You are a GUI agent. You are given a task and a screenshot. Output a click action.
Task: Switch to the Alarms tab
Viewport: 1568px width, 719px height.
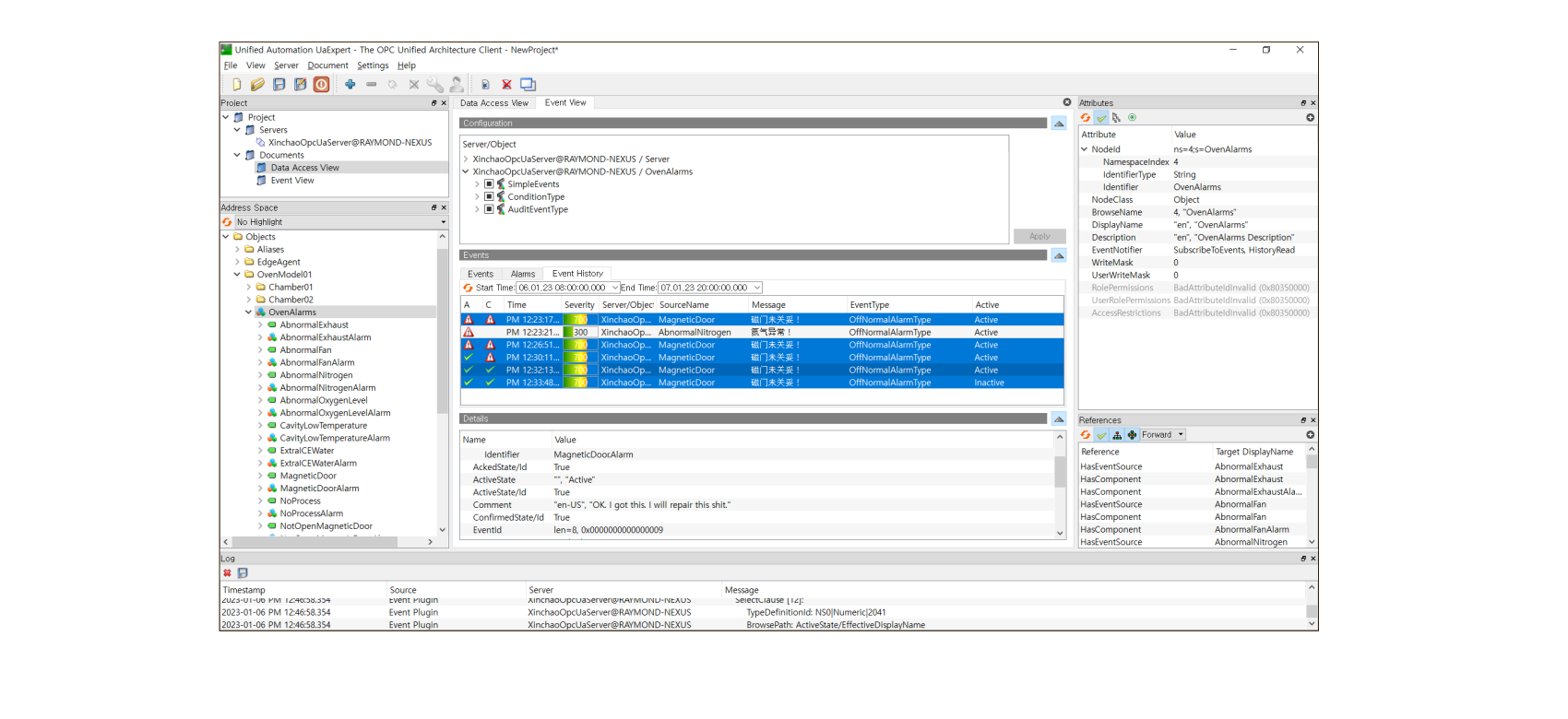pos(523,274)
